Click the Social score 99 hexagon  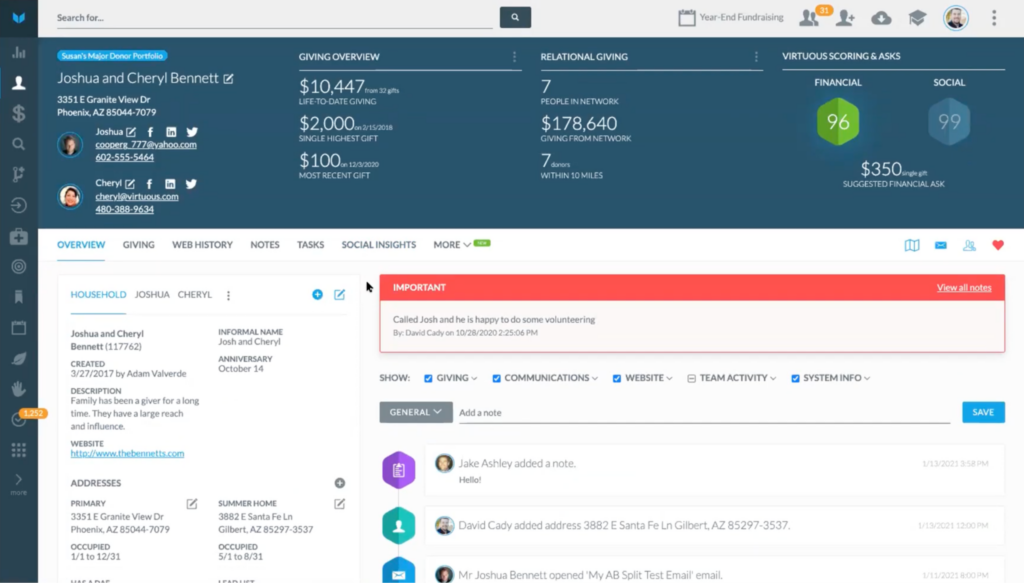(x=949, y=121)
